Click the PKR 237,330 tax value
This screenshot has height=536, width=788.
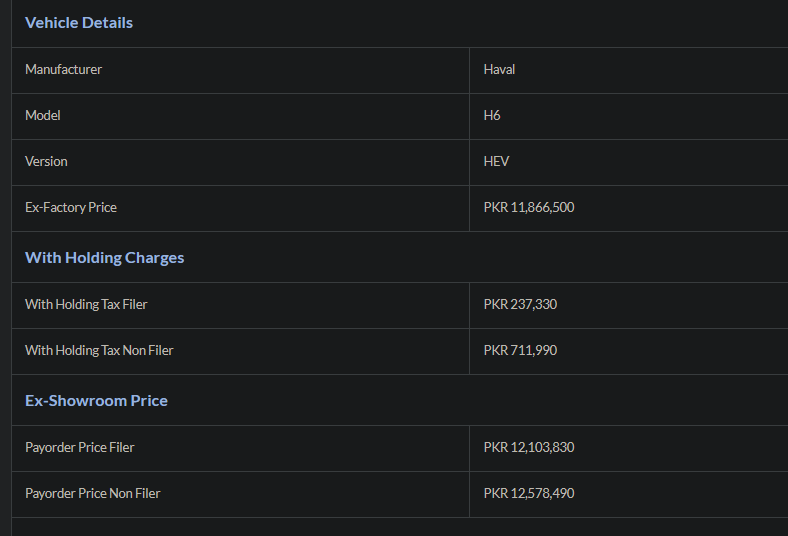(520, 304)
